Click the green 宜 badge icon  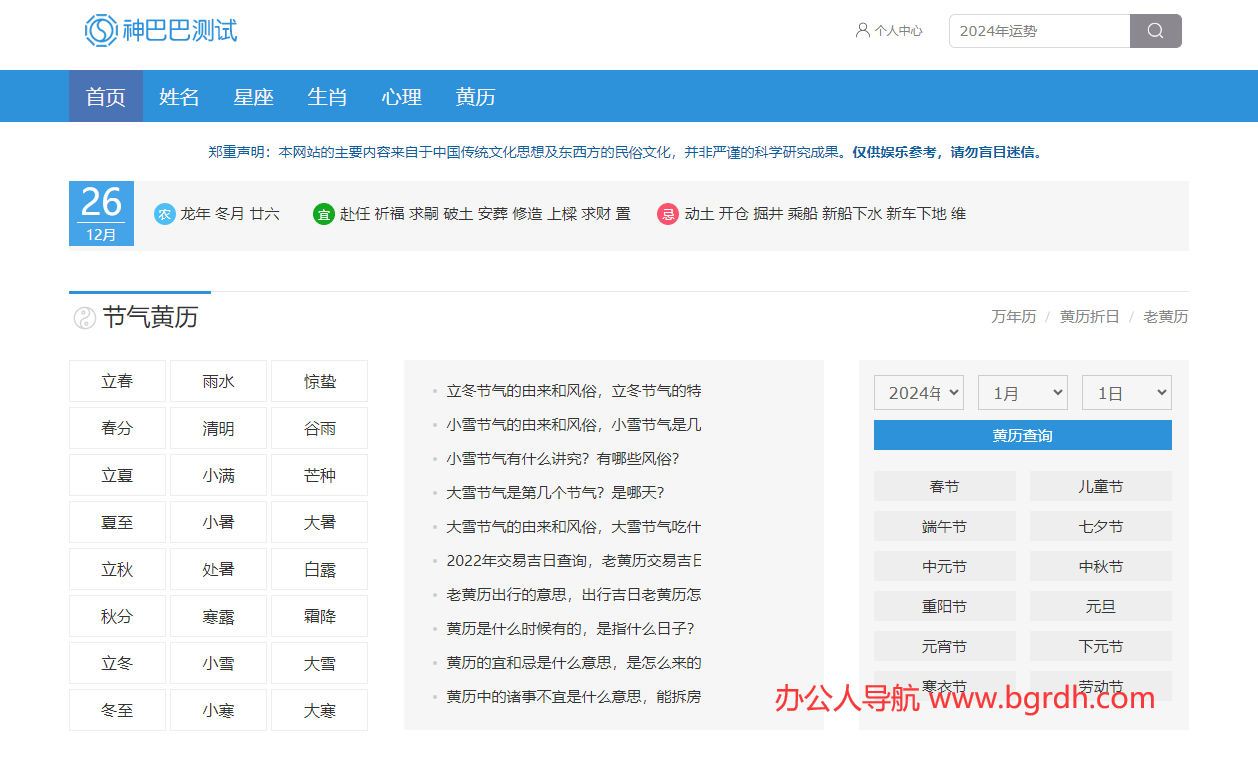(x=323, y=214)
